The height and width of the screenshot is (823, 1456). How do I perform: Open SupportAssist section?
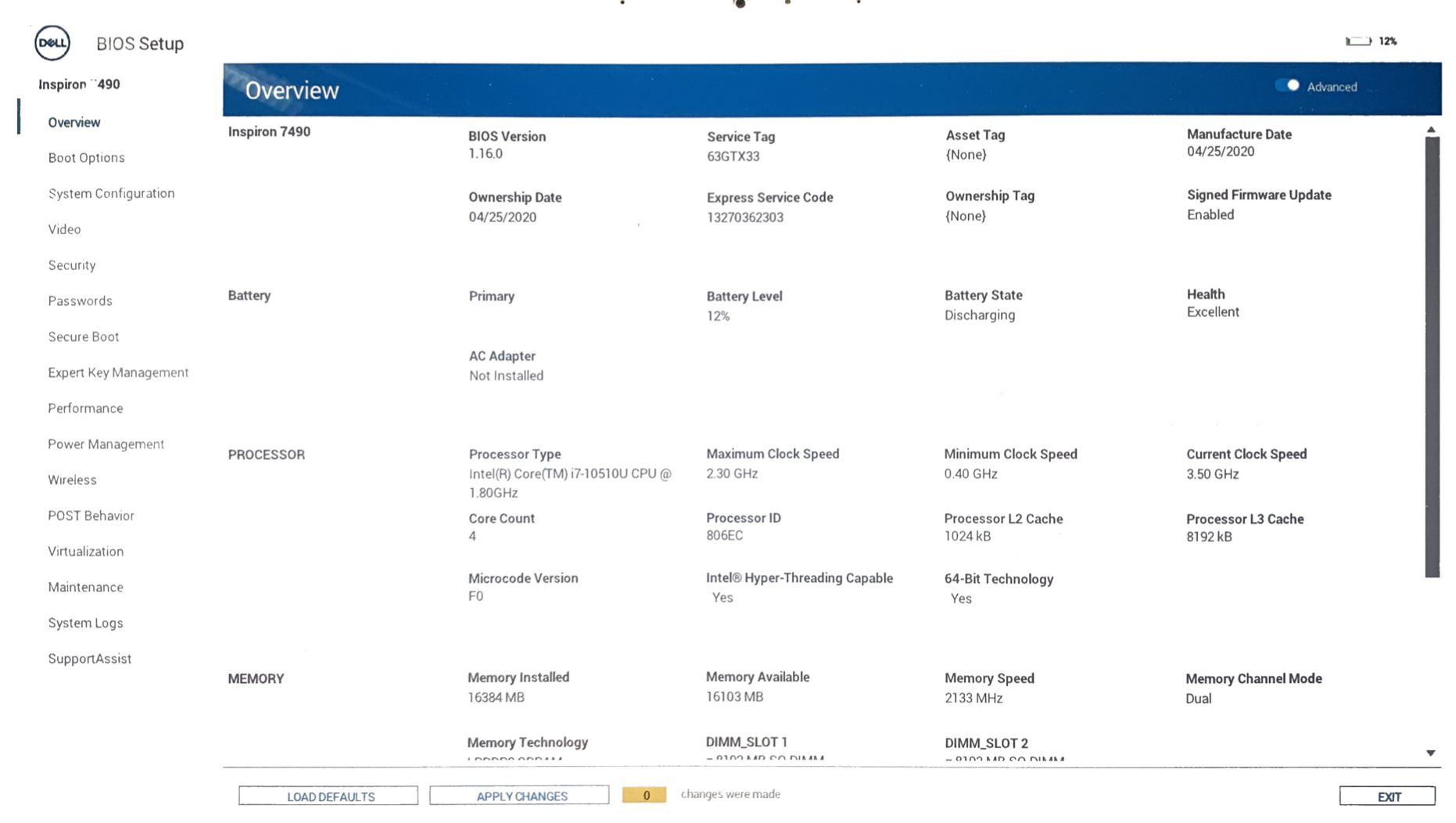(89, 659)
